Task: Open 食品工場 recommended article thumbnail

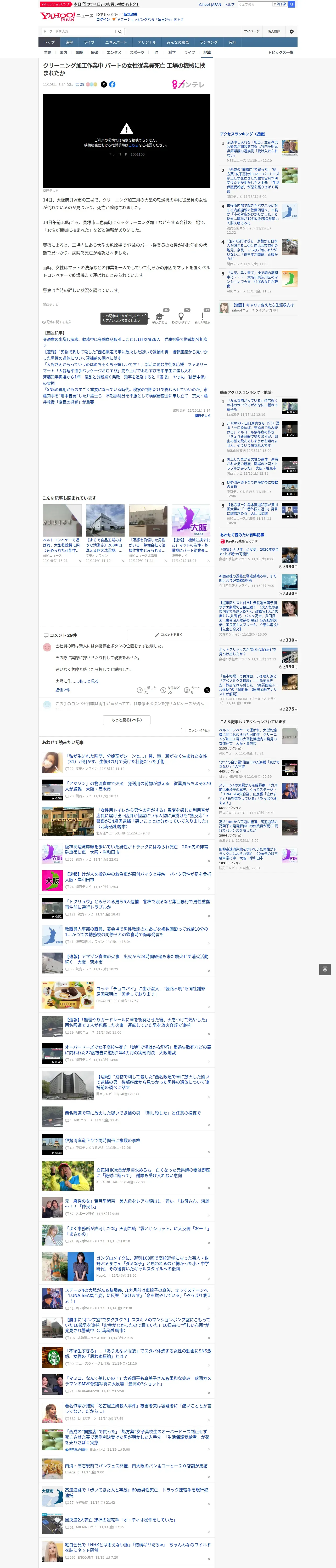Action: tap(105, 520)
